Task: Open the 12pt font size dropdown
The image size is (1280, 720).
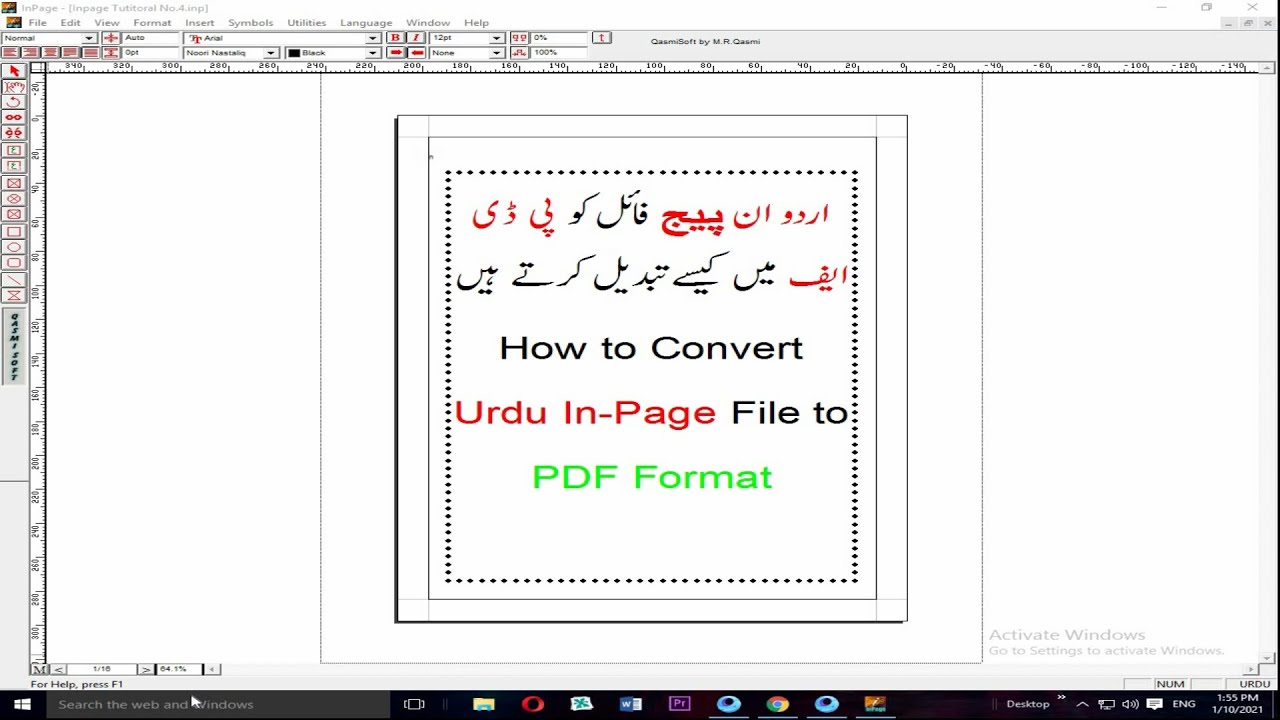Action: (x=496, y=38)
